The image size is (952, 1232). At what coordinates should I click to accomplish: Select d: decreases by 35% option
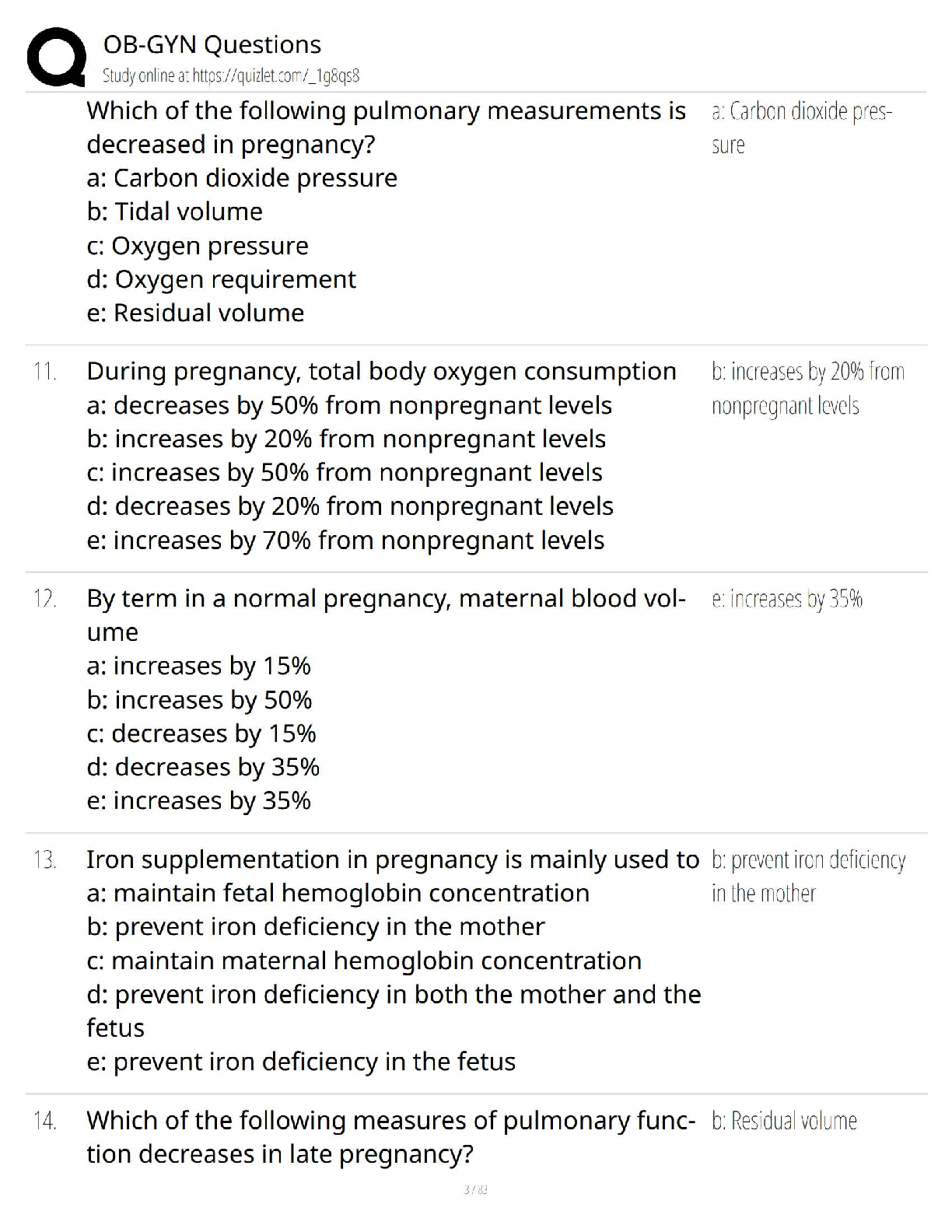[x=203, y=767]
